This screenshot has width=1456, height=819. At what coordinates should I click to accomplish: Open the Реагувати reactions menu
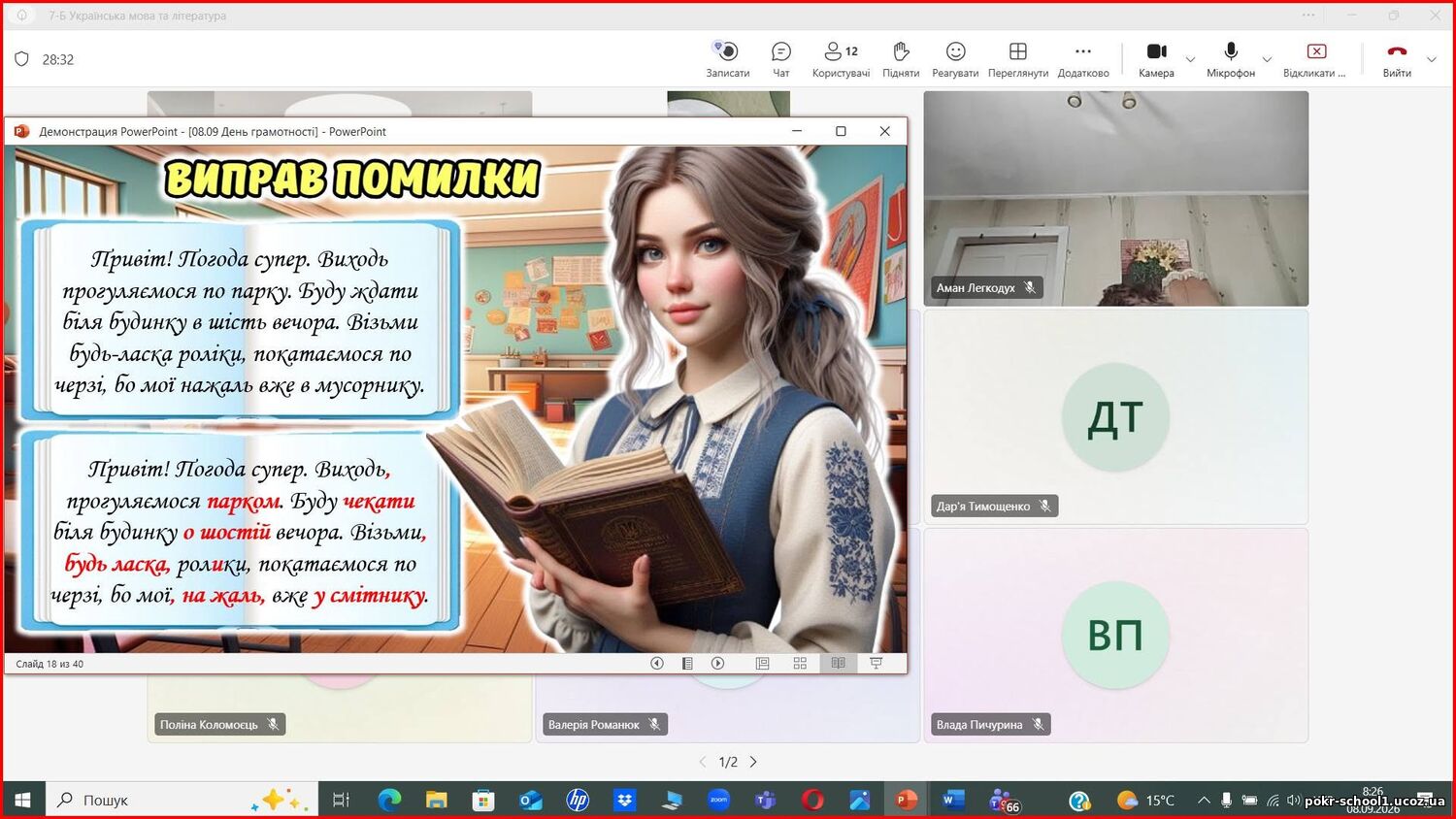coord(955,59)
